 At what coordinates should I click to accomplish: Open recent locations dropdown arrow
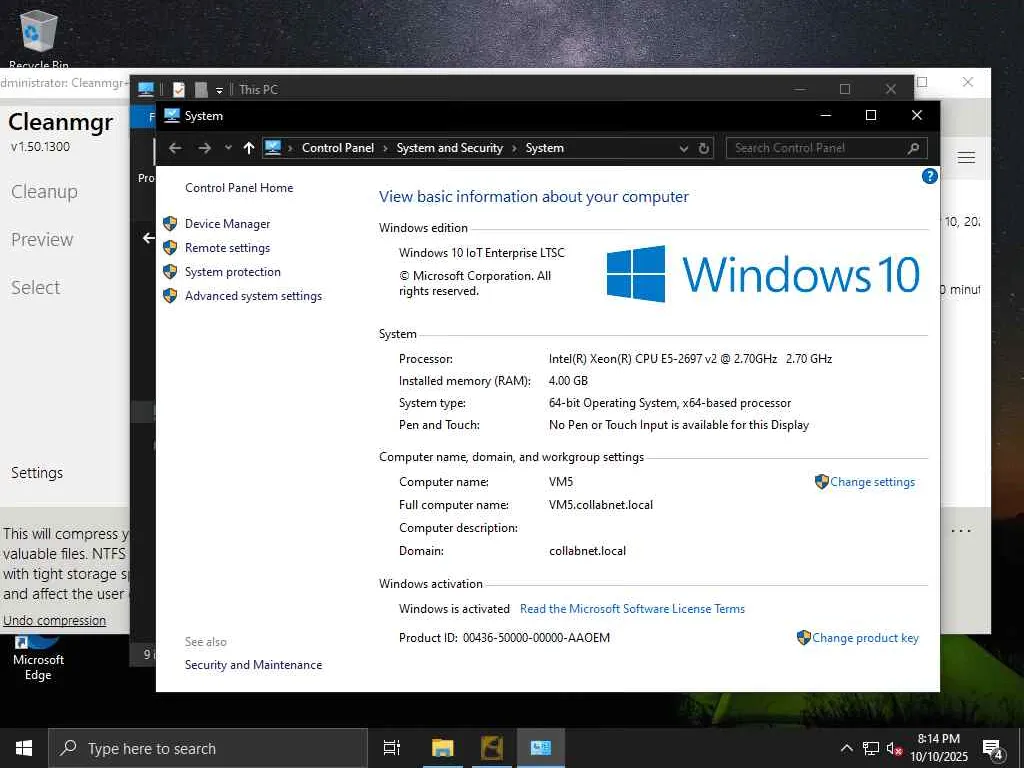(x=228, y=148)
